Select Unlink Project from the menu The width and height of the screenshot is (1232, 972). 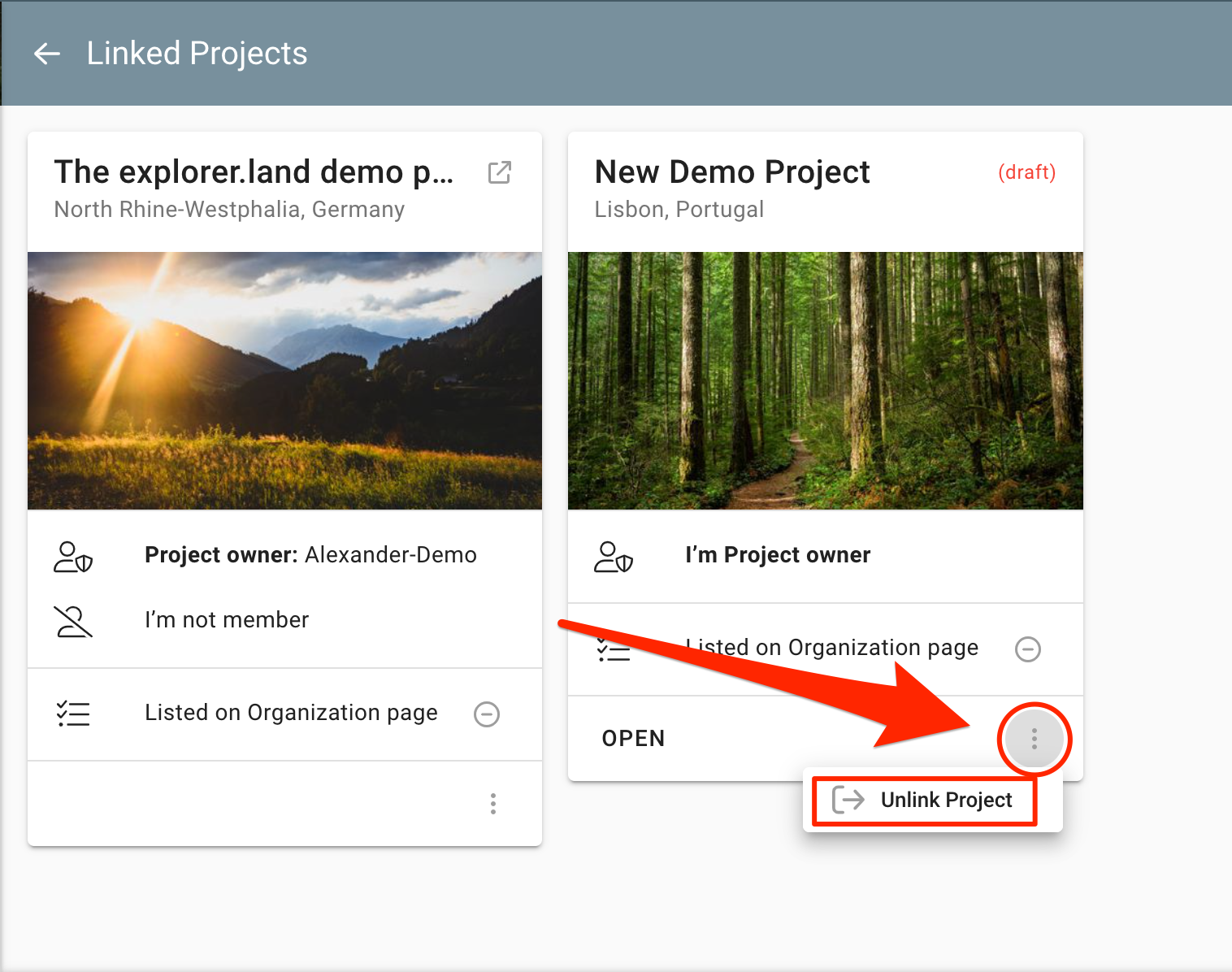[x=946, y=801]
